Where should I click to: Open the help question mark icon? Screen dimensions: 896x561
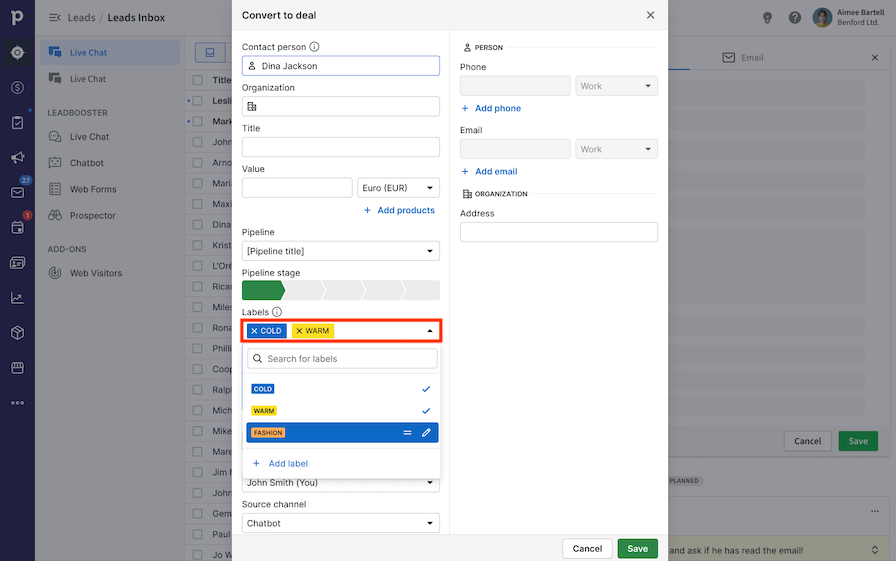pos(795,17)
